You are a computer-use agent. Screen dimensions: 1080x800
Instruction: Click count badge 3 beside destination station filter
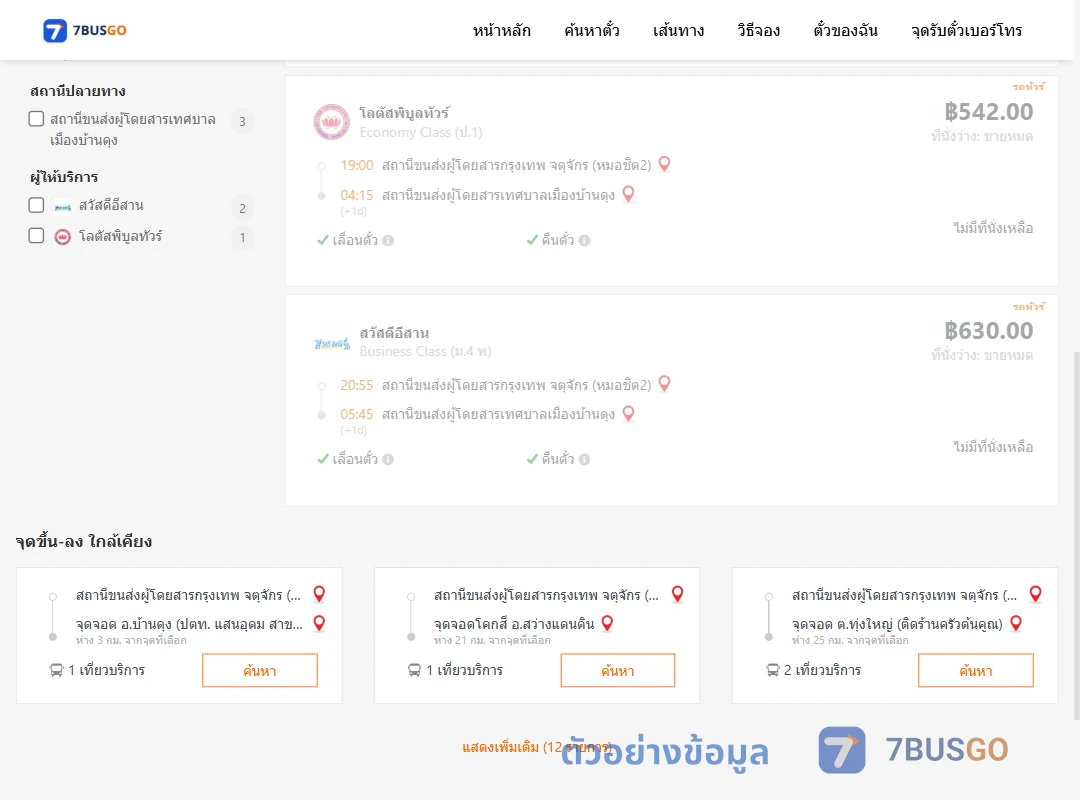pos(242,121)
